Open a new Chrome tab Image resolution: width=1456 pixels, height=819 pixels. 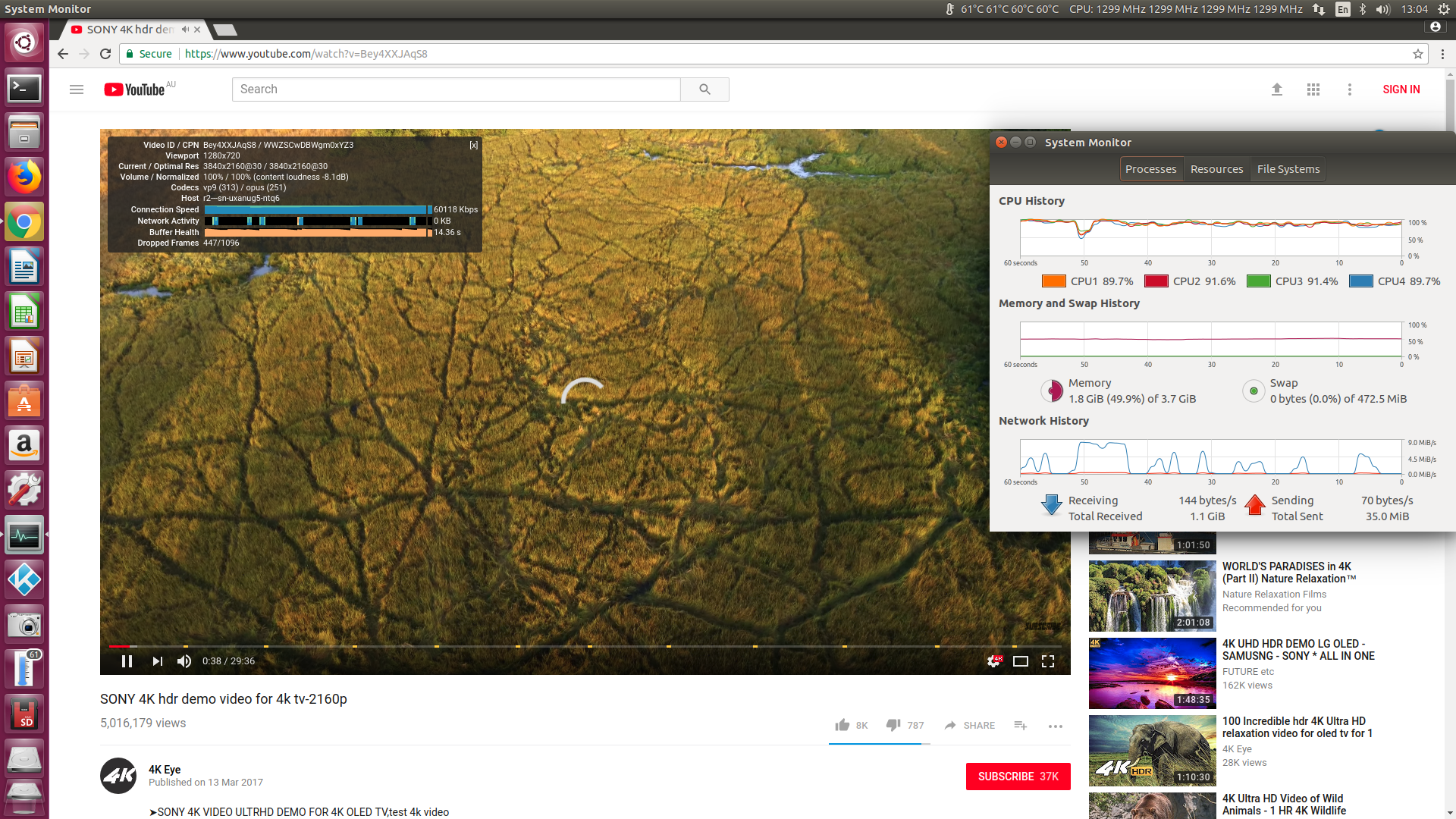click(225, 30)
